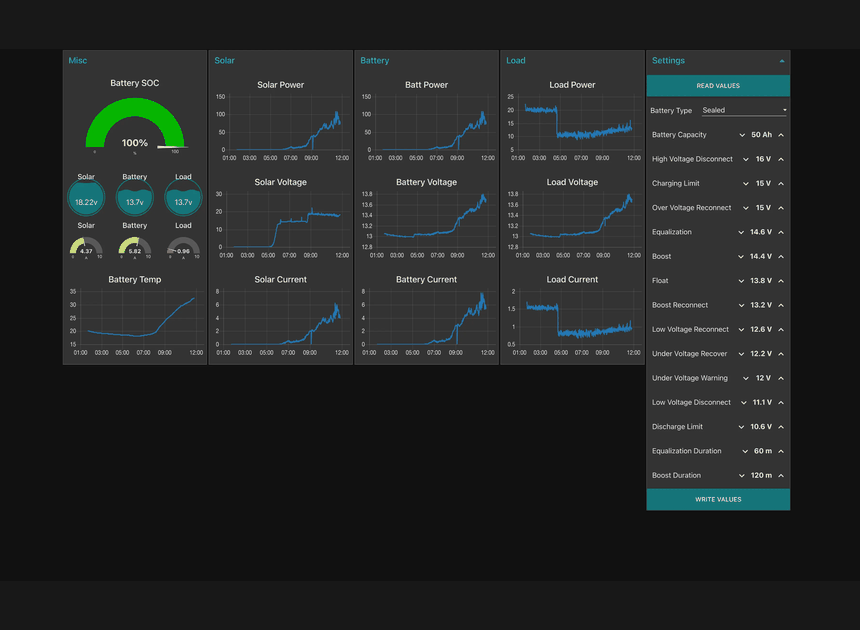Increase Equalization voltage
This screenshot has width=860, height=630.
coord(781,232)
